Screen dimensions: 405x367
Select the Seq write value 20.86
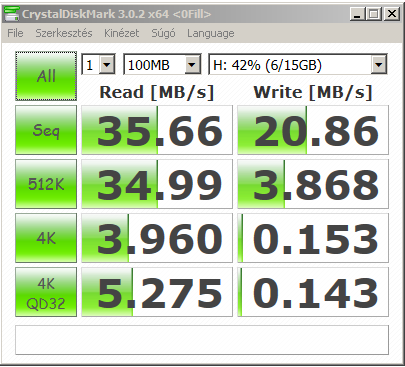pos(313,130)
